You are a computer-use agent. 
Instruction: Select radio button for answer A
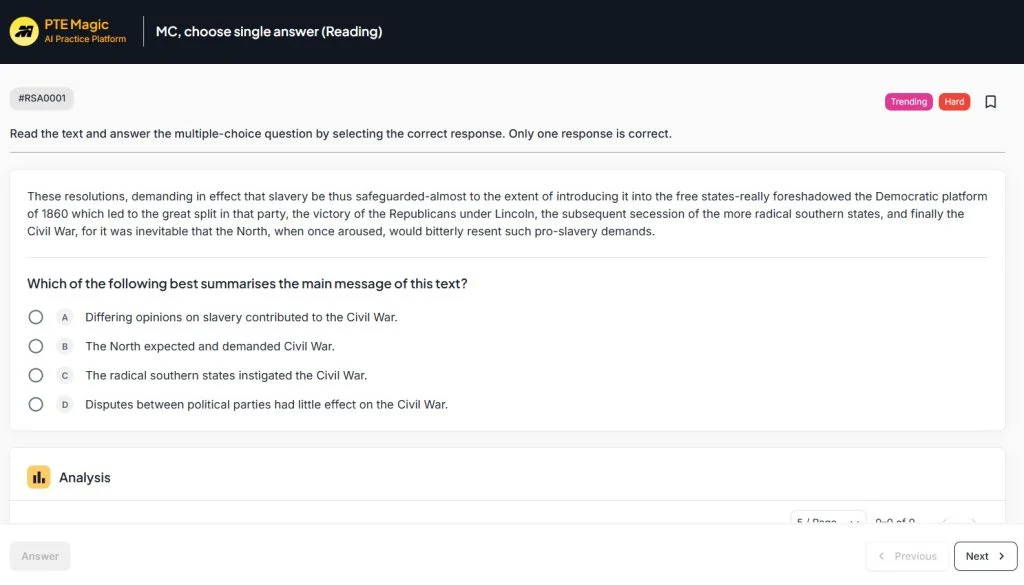[x=36, y=317]
